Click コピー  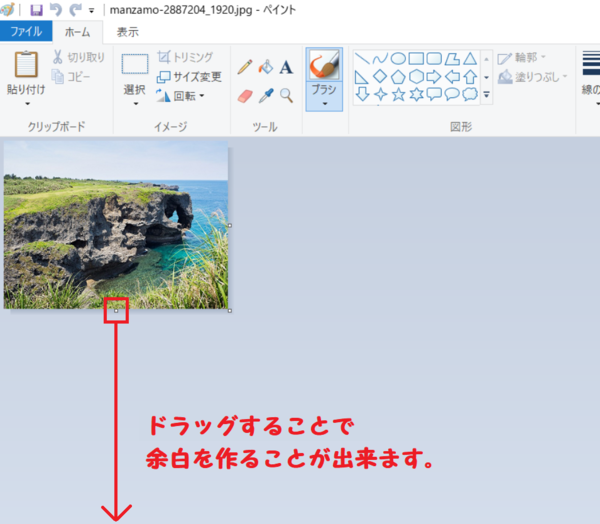click(71, 77)
